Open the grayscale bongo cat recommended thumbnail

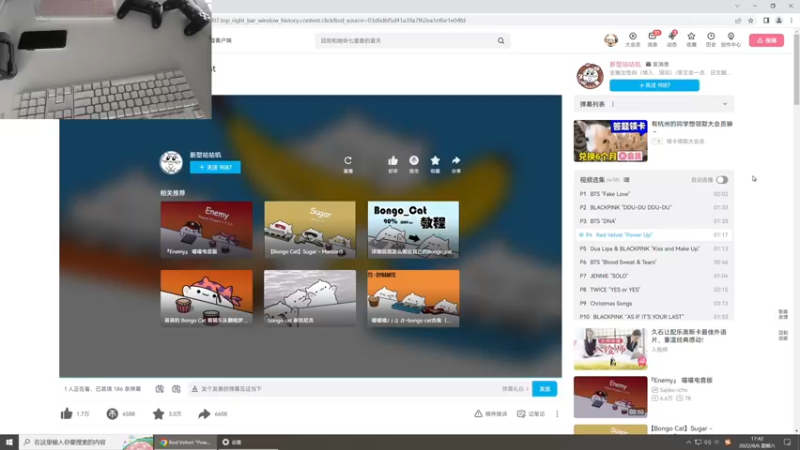310,298
